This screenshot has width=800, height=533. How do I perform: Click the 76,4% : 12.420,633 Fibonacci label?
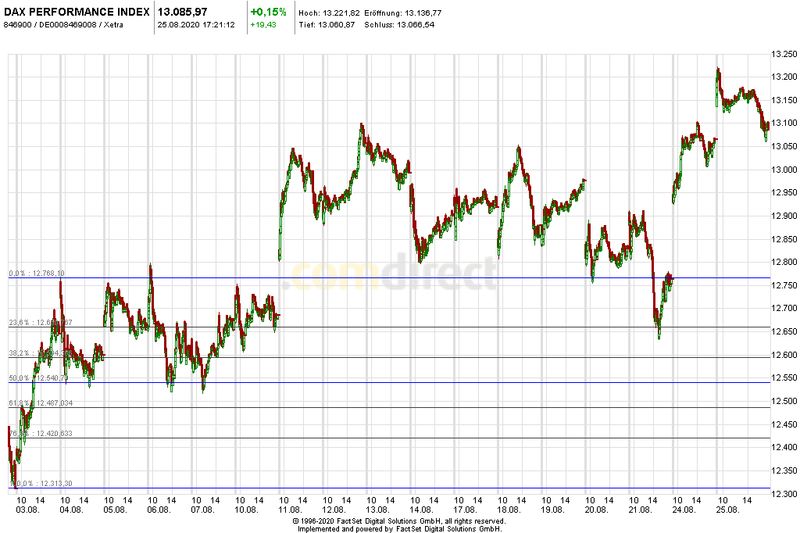pyautogui.click(x=41, y=434)
